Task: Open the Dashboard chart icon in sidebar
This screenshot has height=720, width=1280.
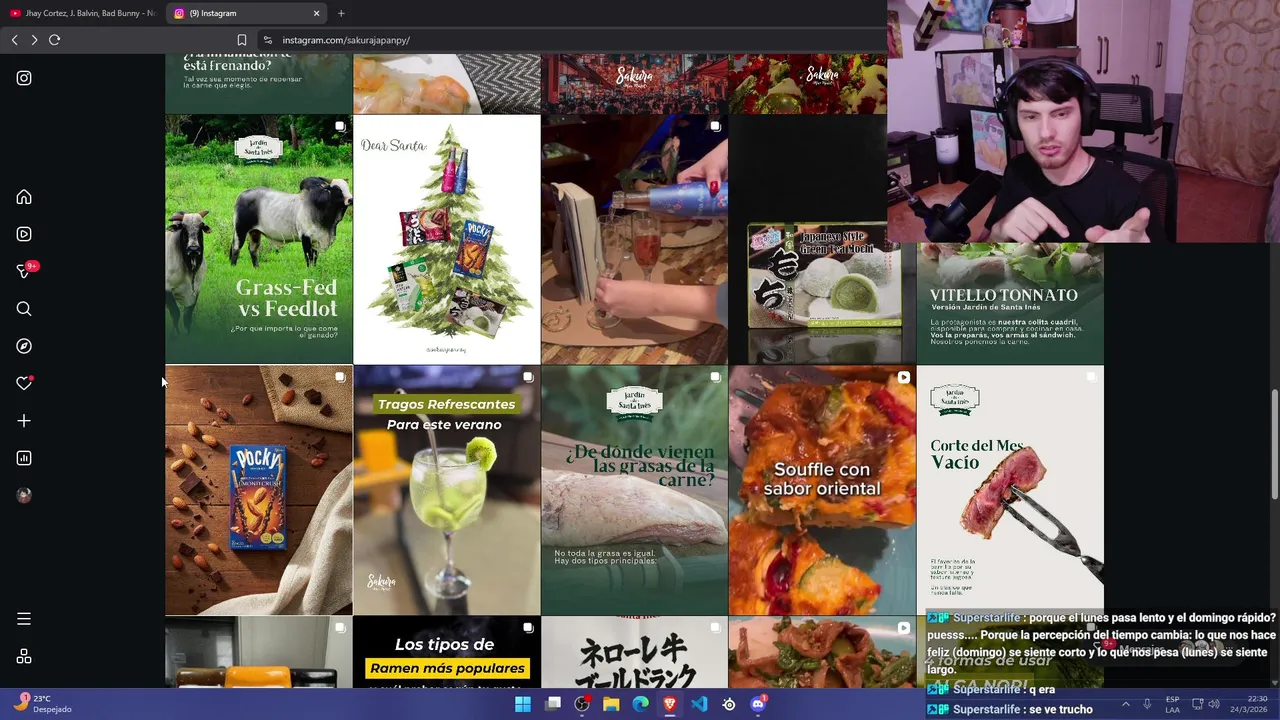Action: [24, 458]
